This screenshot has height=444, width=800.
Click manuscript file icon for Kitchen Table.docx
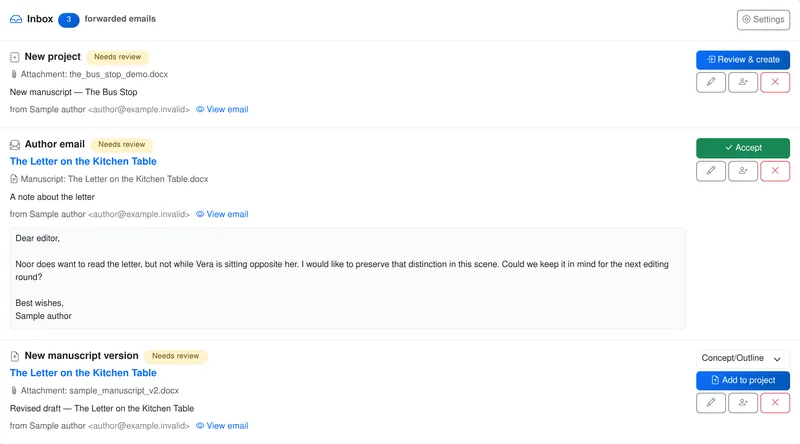(14, 179)
